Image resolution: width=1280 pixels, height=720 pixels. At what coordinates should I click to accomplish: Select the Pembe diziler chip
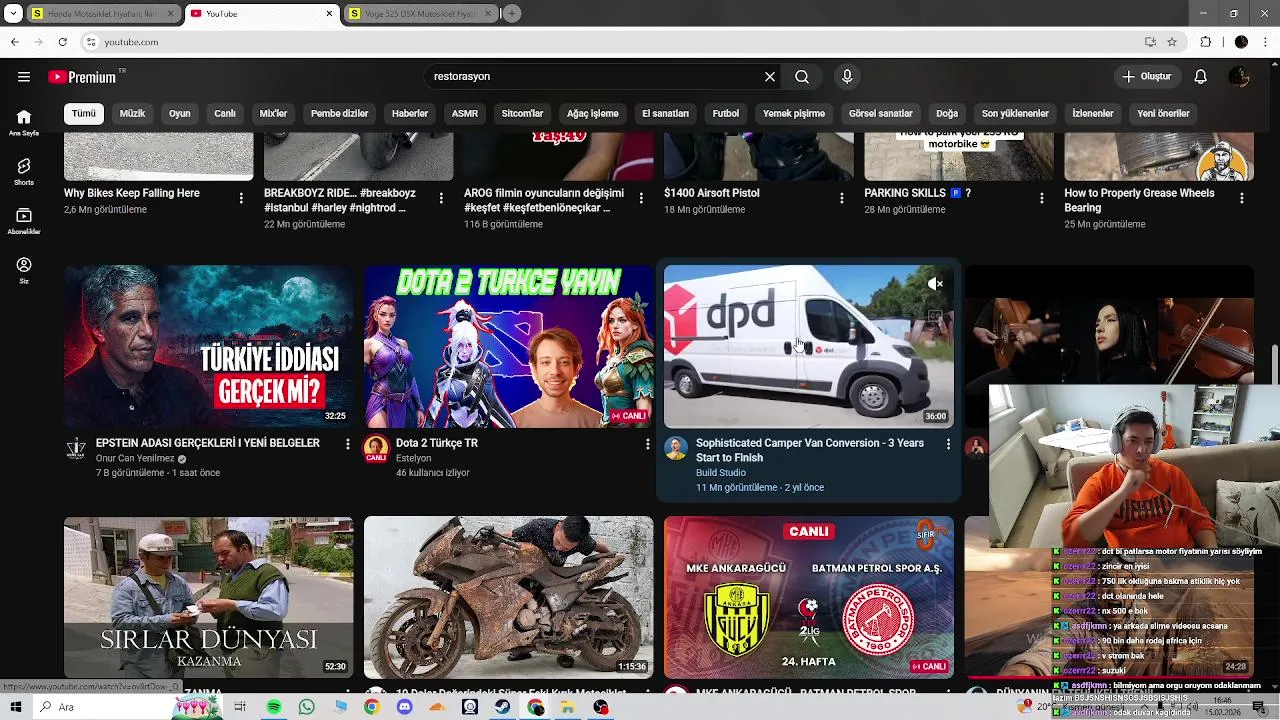pyautogui.click(x=340, y=114)
